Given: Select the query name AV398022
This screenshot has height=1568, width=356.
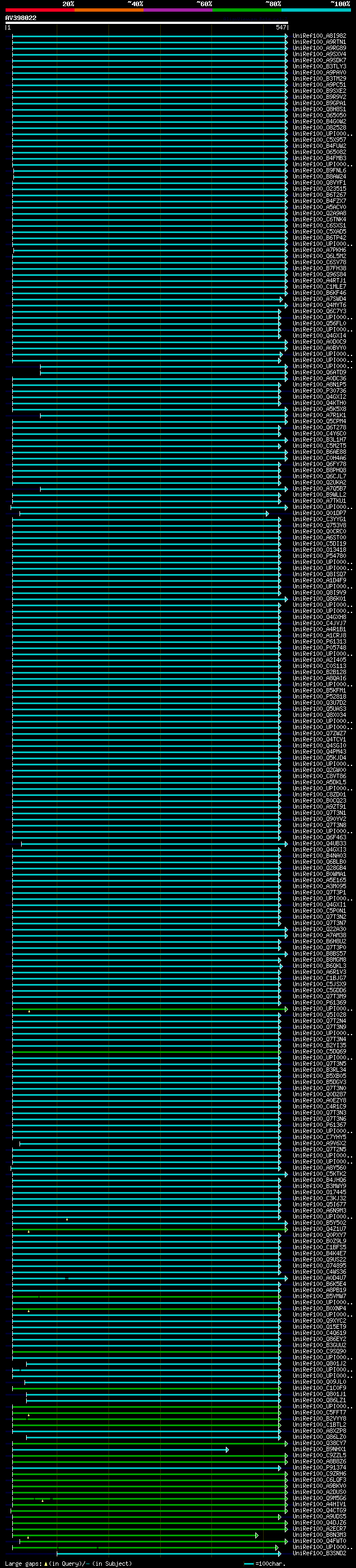Looking at the screenshot, I should click(21, 18).
